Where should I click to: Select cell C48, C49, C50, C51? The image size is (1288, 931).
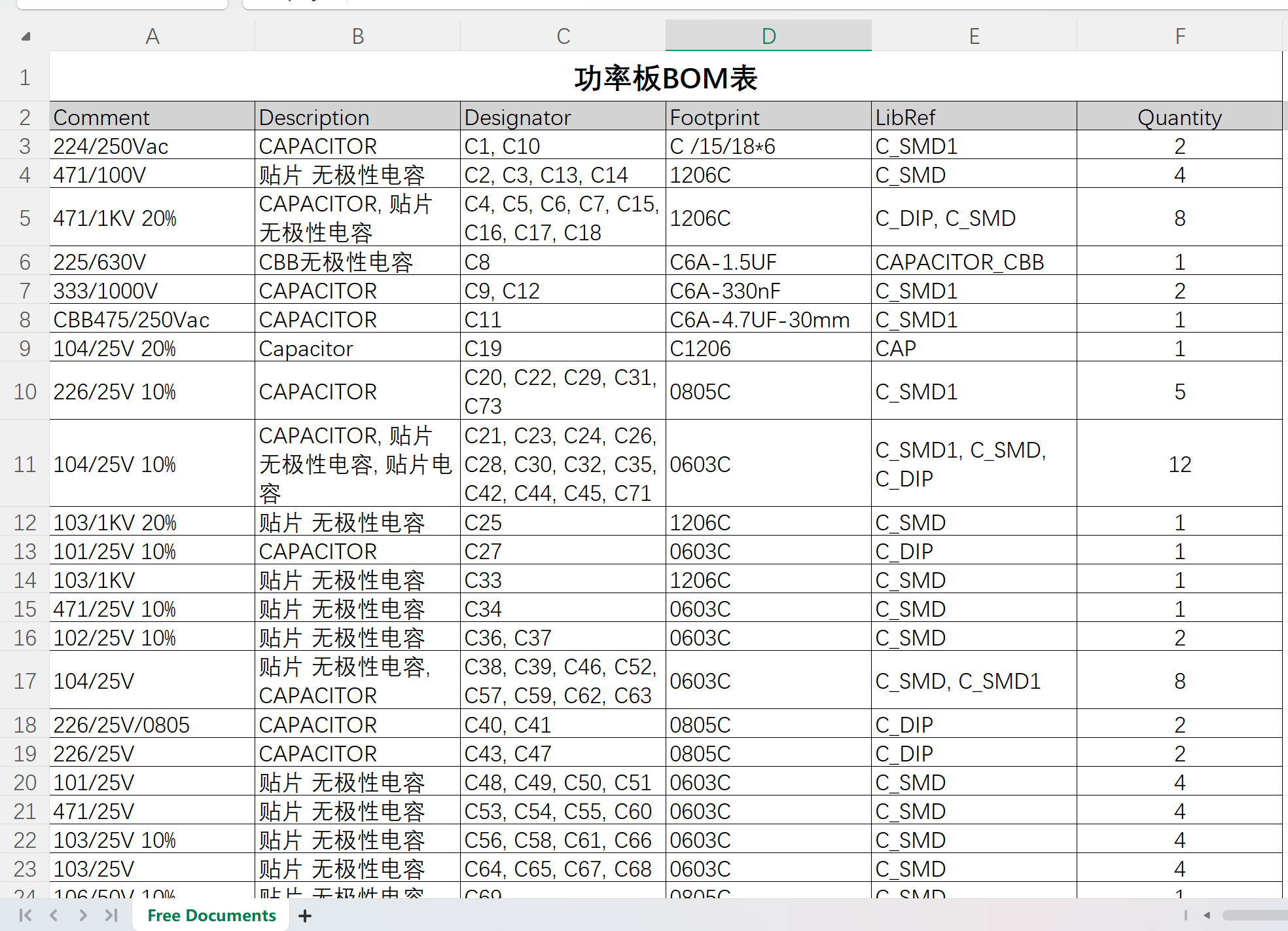coord(563,782)
